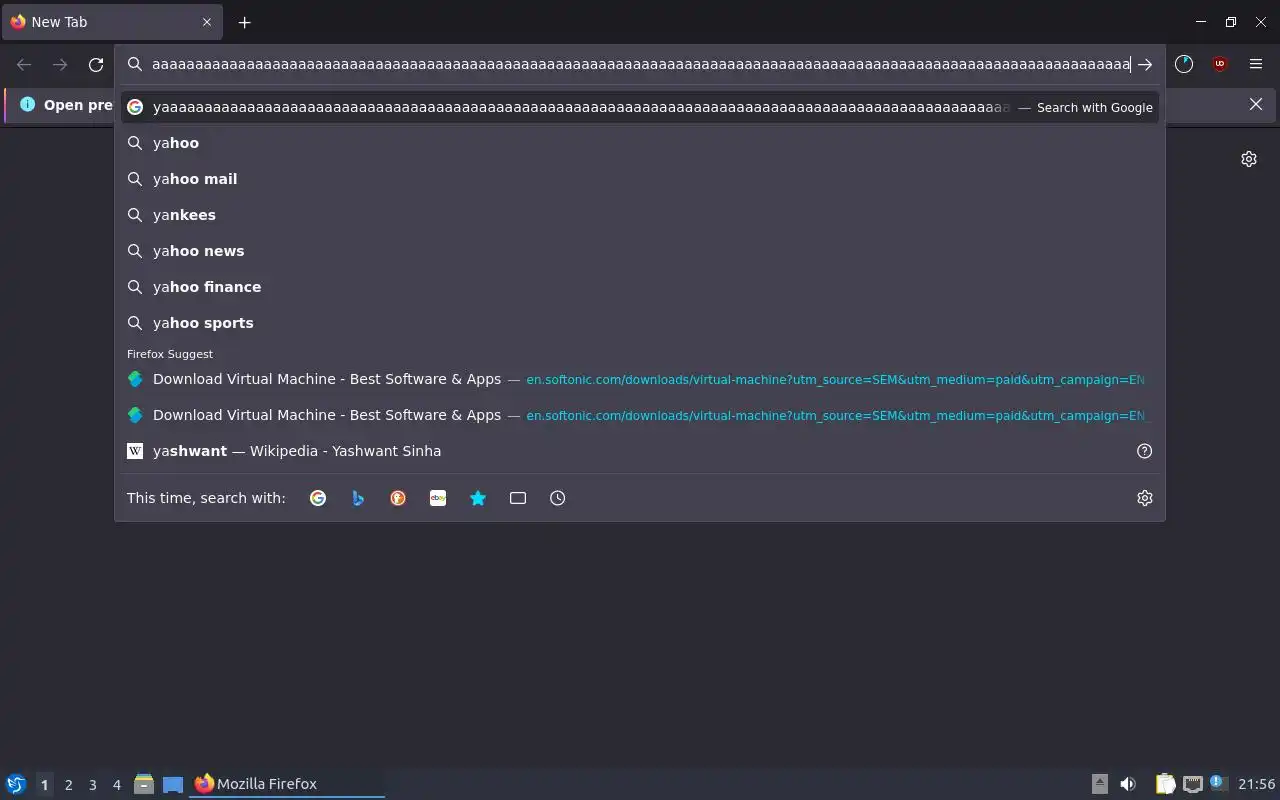Screen dimensions: 1280x800
Task: Click the removable media eject tray icon
Action: pyautogui.click(x=1099, y=784)
